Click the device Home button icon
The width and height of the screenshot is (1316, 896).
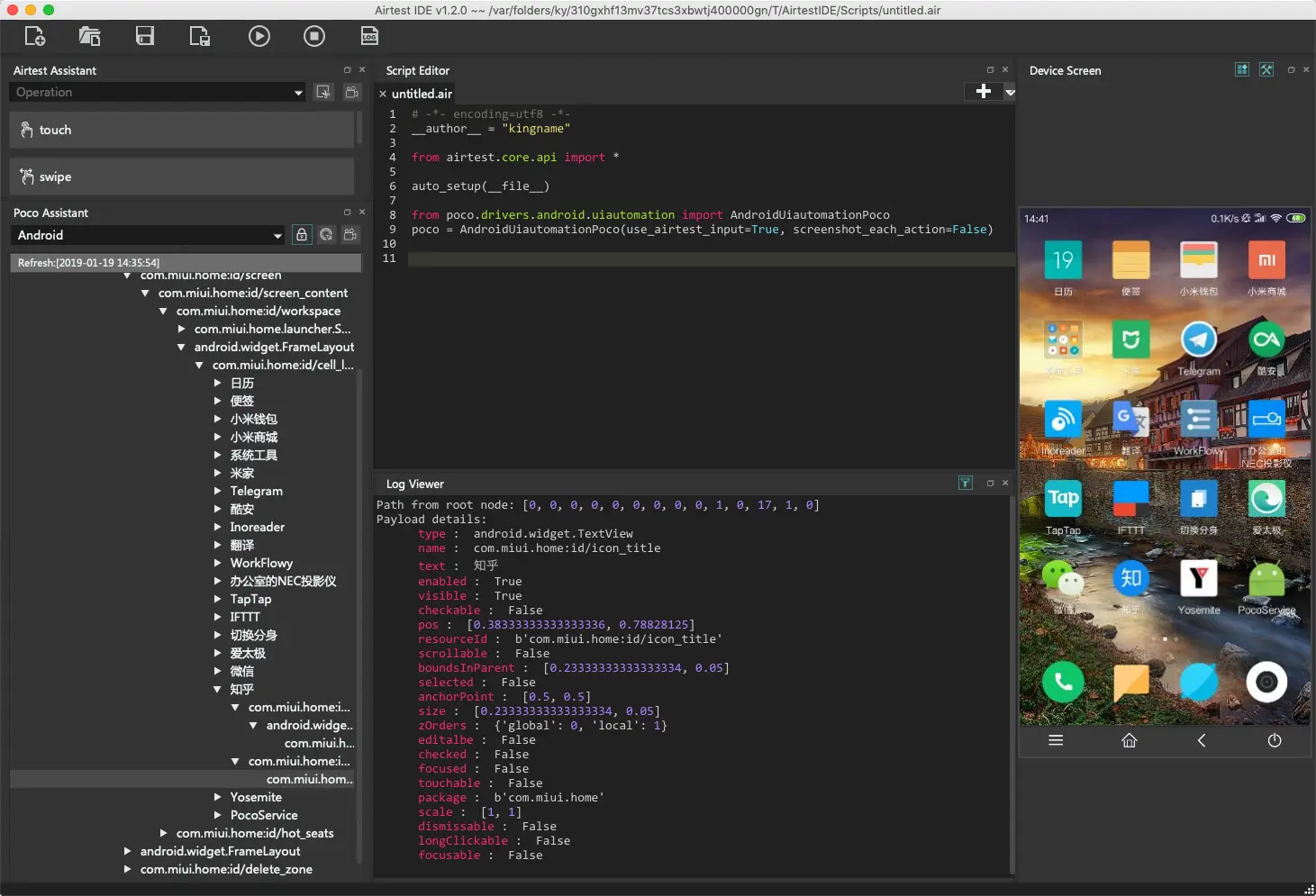(1129, 740)
